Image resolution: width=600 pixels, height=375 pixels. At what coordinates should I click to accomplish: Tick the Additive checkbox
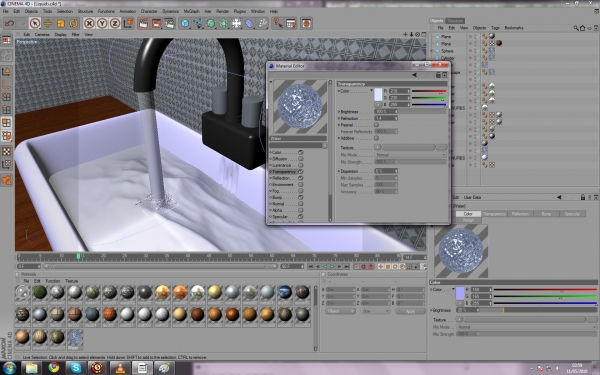click(x=377, y=138)
